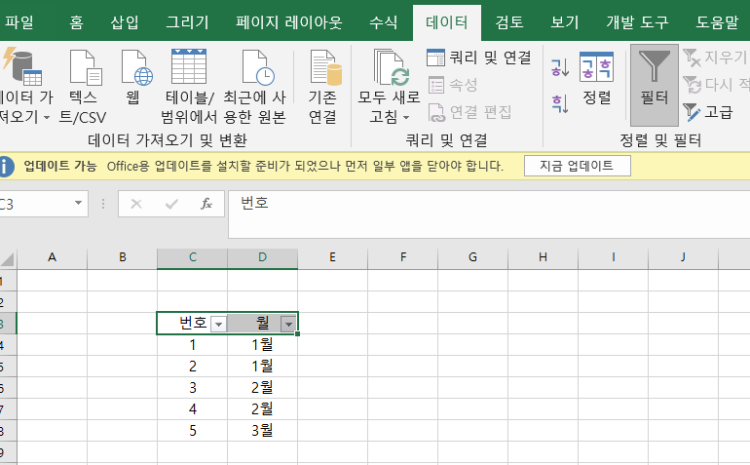This screenshot has height=465, width=750.
Task: Import data from 테이블/범위에서
Action: point(189,86)
